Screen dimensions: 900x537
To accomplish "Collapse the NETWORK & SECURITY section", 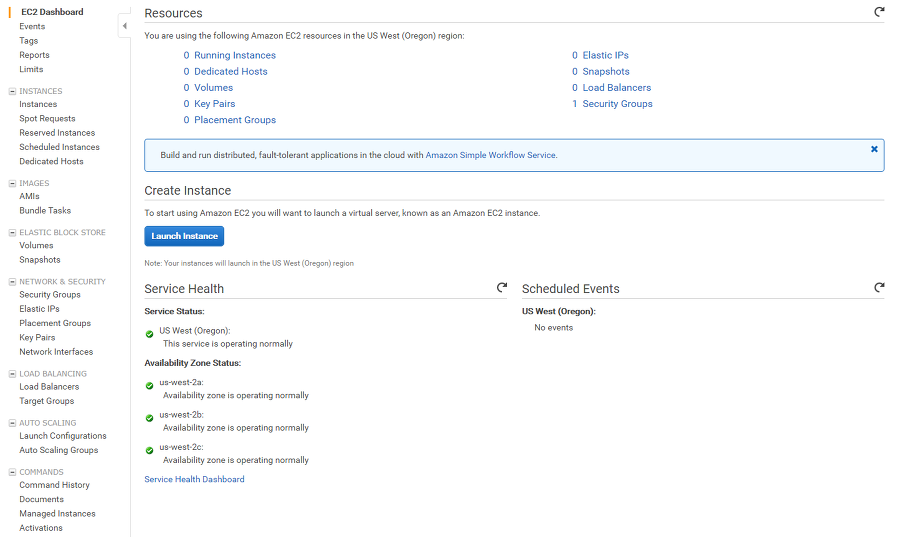I will [12, 282].
